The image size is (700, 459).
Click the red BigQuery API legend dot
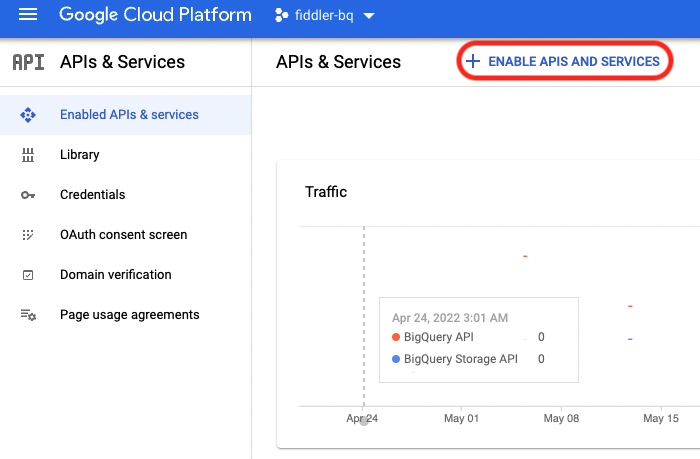(x=396, y=337)
